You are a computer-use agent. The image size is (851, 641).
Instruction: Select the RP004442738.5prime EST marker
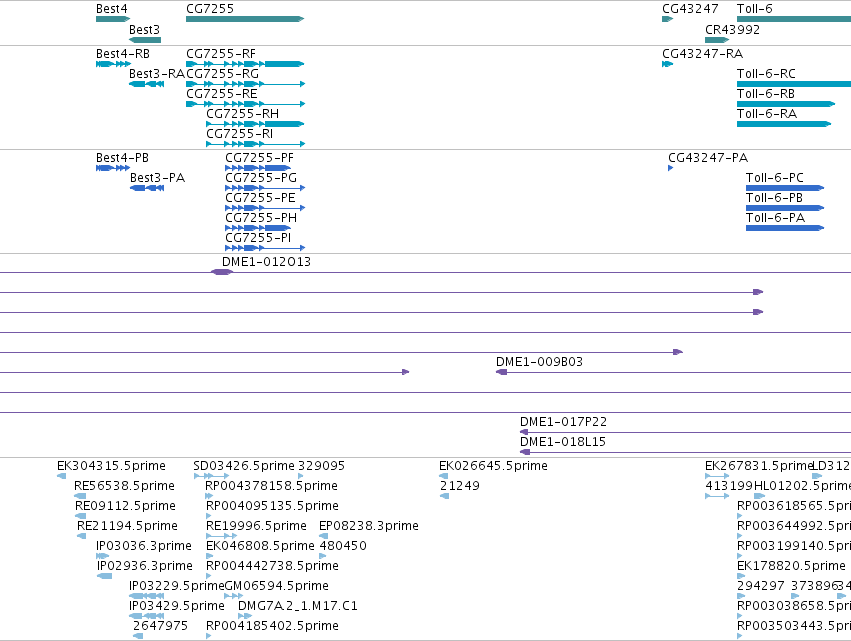[209, 576]
